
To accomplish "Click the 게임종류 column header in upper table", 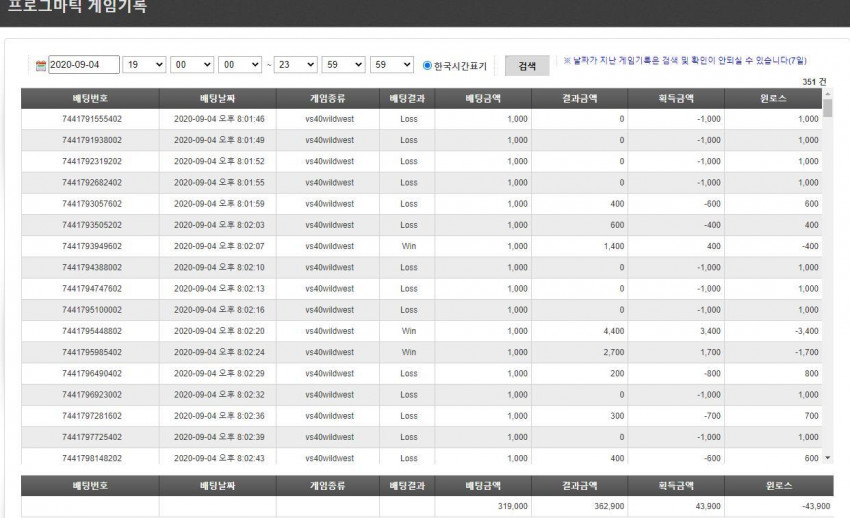I will 327,99.
